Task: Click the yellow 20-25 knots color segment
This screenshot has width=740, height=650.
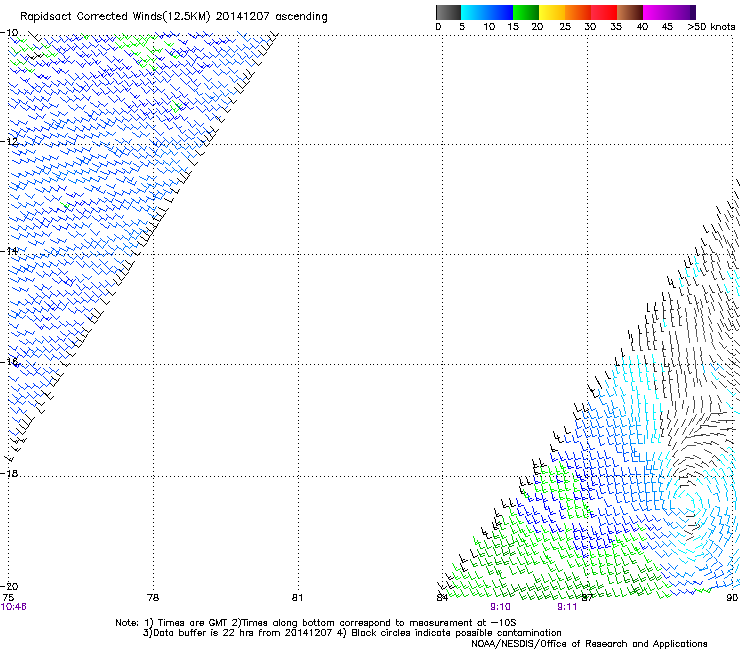Action: [x=552, y=12]
